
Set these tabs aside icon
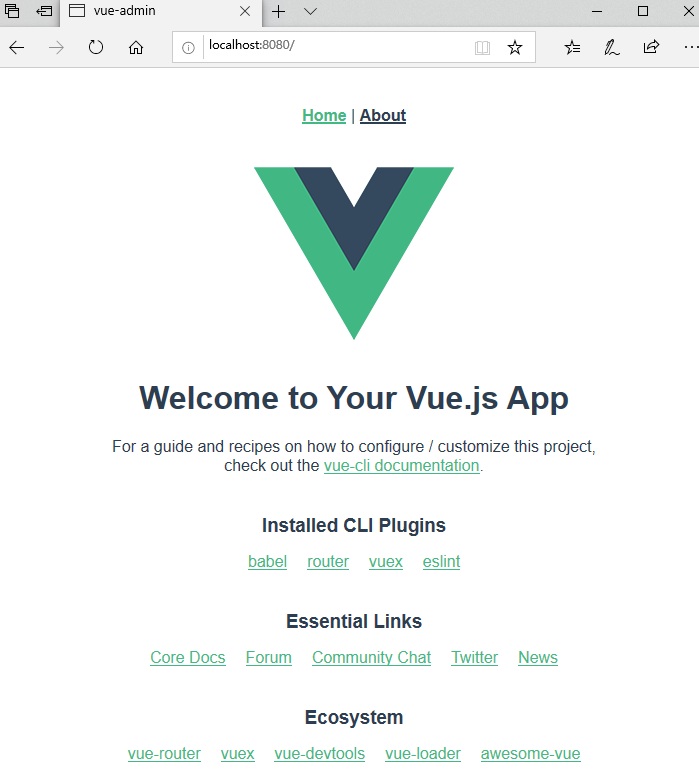coord(44,10)
